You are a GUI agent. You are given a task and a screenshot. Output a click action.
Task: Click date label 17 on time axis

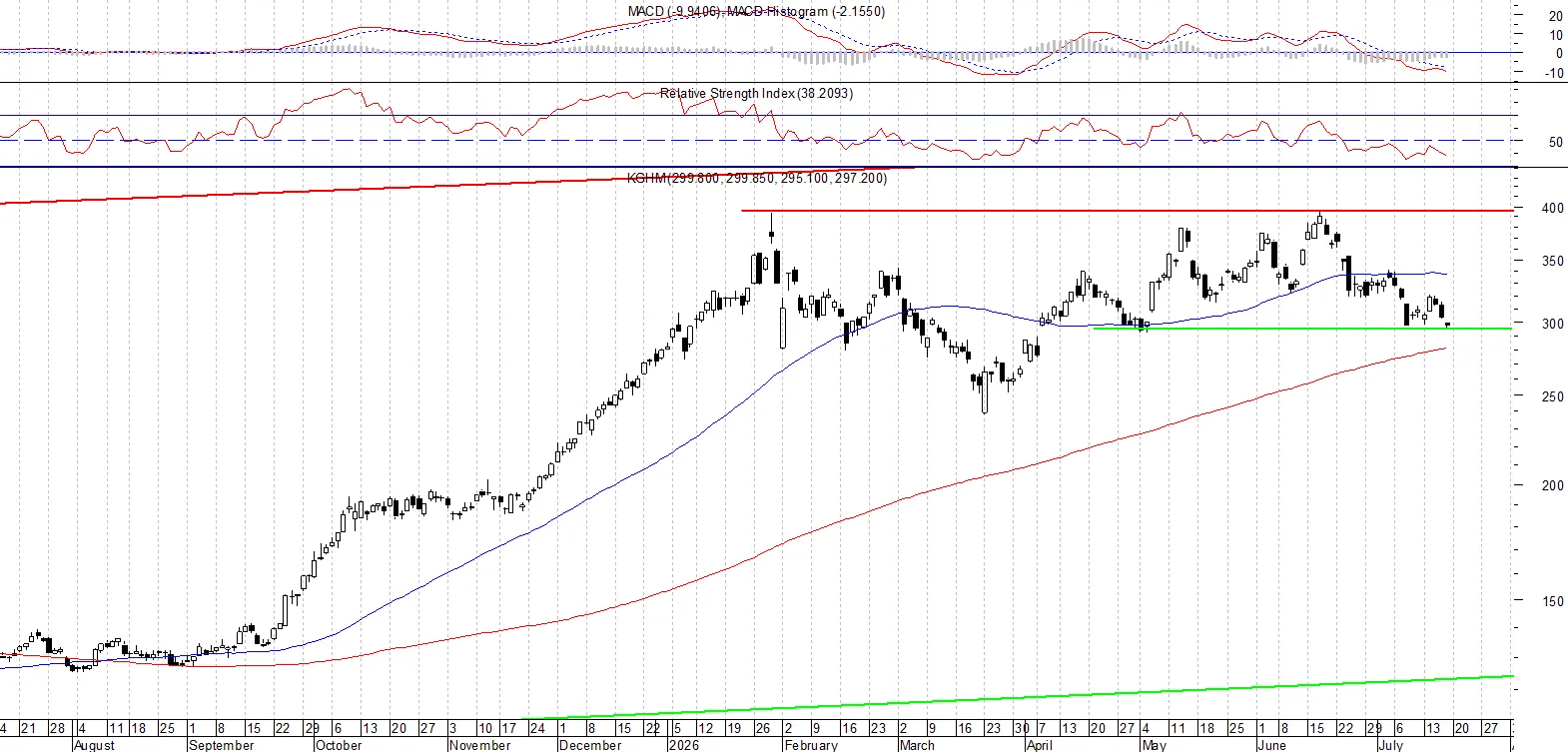(508, 728)
